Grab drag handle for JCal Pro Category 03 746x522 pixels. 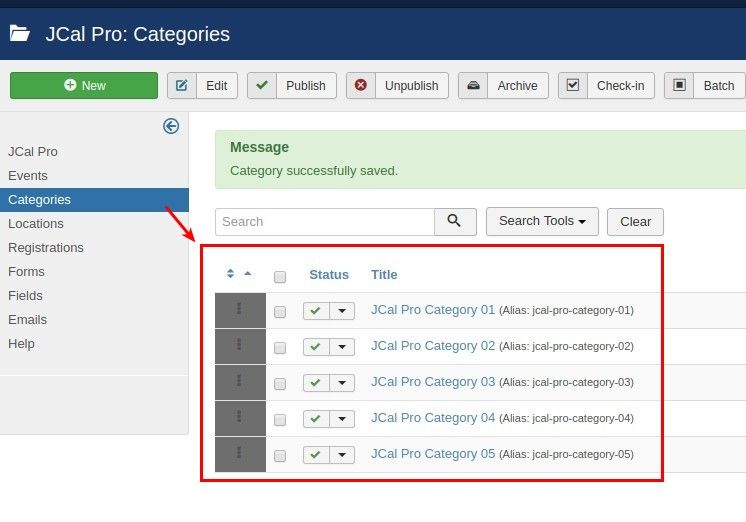pyautogui.click(x=239, y=381)
